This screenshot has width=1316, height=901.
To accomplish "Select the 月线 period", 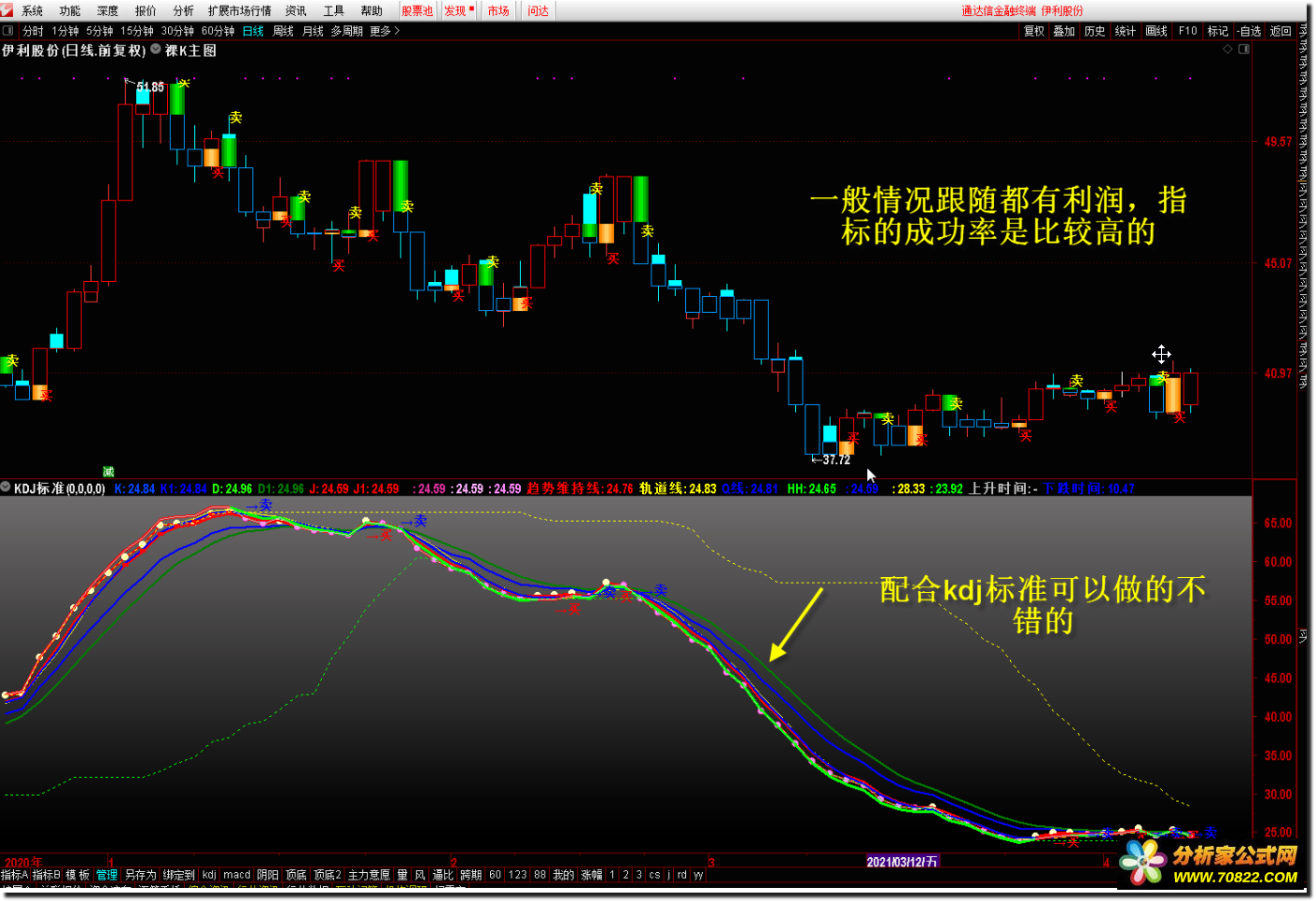I will (313, 31).
